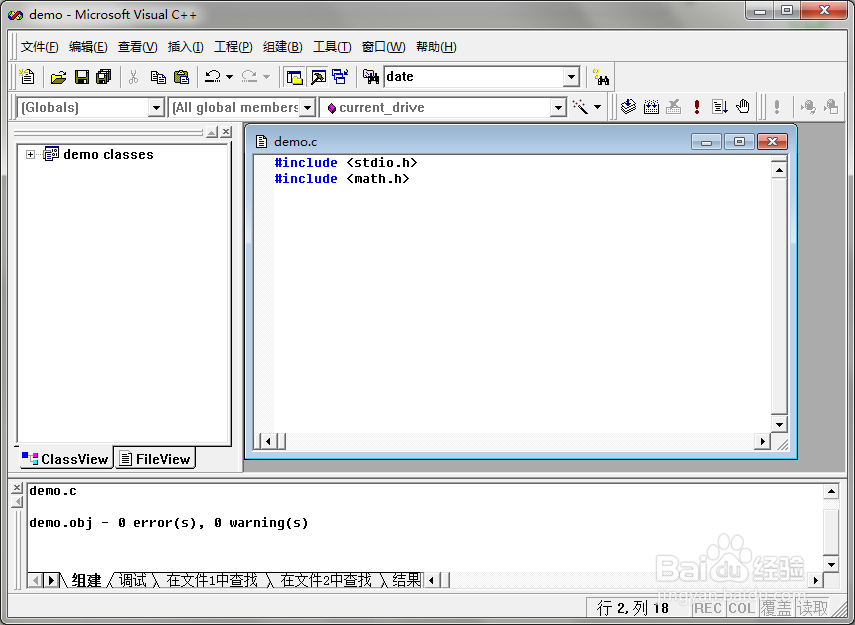Open the 帮助(H) menu
This screenshot has height=625, width=855.
click(436, 47)
